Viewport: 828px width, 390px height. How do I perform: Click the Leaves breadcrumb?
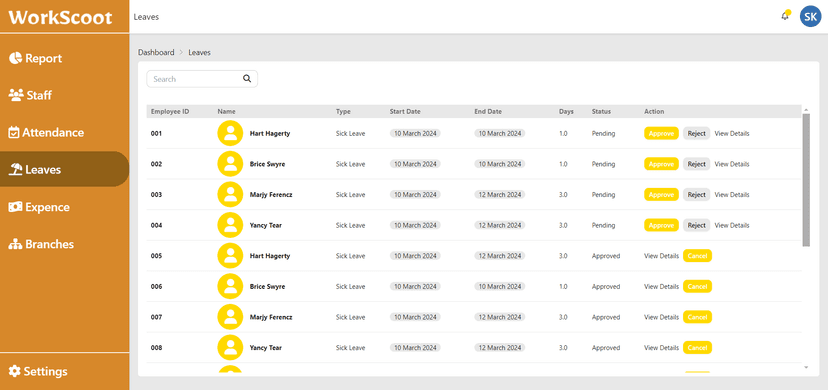click(200, 52)
